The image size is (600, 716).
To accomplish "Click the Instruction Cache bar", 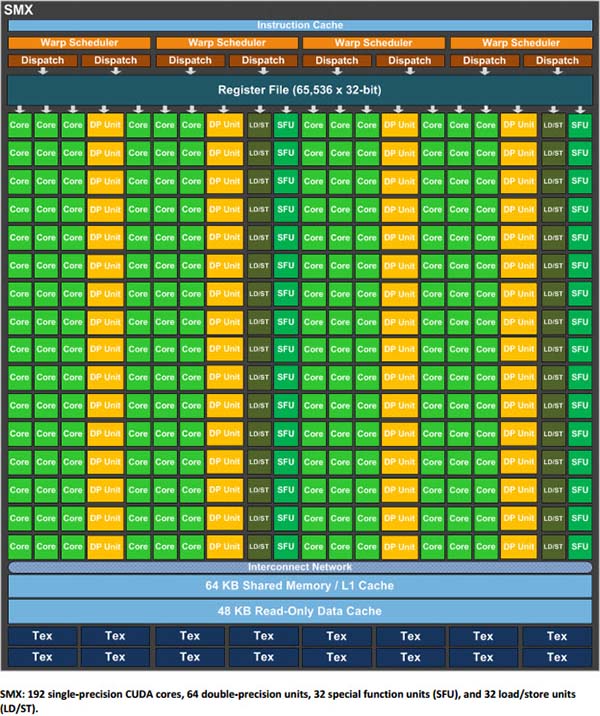I will click(299, 25).
